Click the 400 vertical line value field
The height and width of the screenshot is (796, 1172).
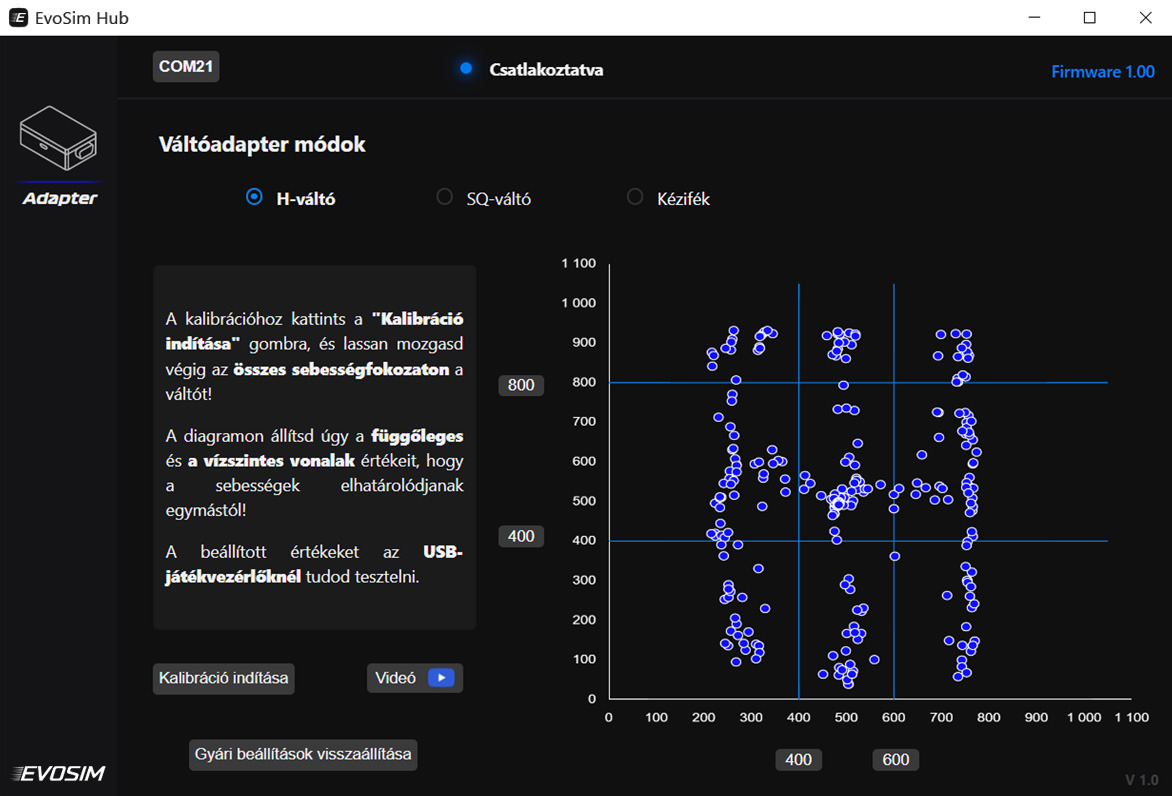[798, 760]
